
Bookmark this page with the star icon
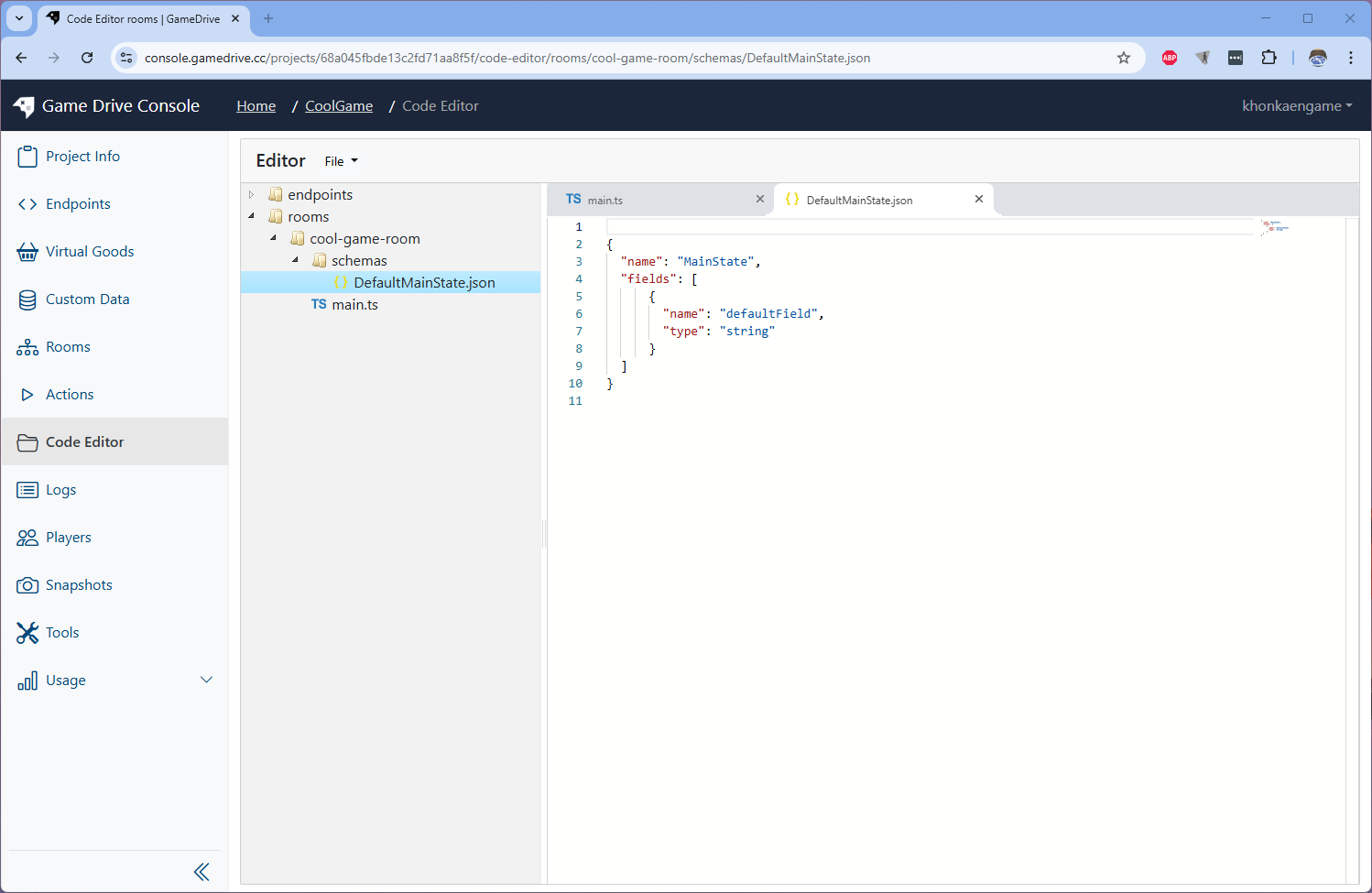pyautogui.click(x=1124, y=57)
